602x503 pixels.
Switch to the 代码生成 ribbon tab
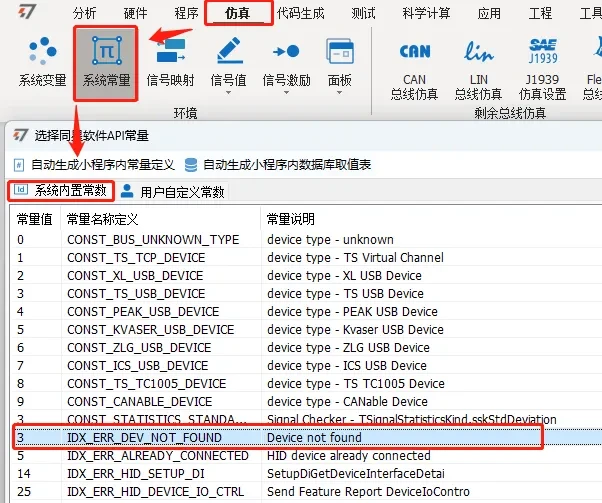(301, 13)
